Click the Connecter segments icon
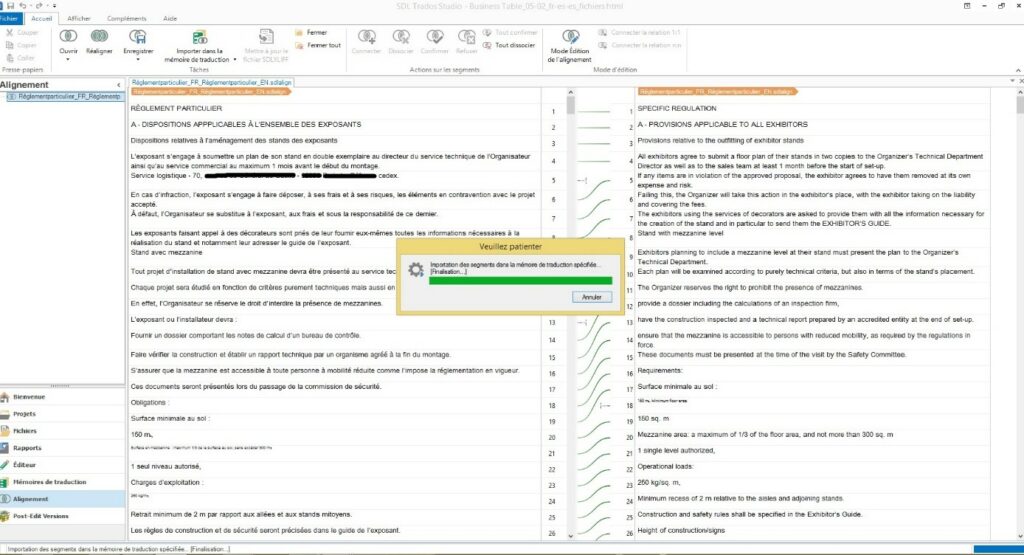 [x=366, y=37]
